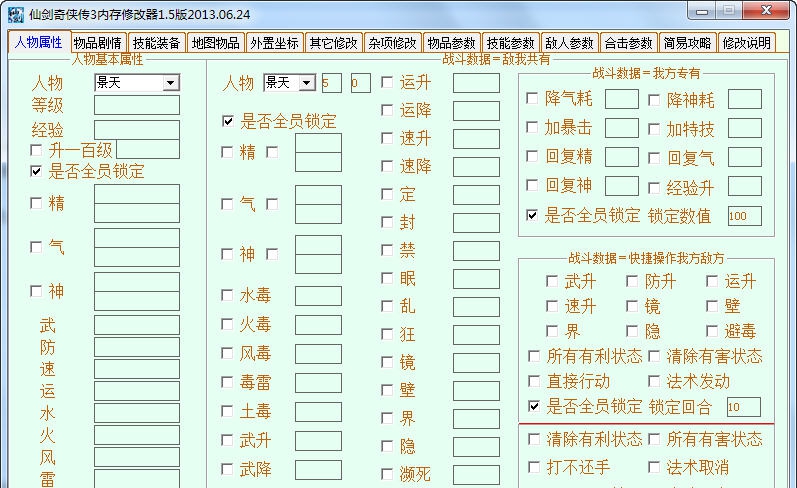Check the 经验升 checkbox
This screenshot has width=797, height=488.
click(x=654, y=188)
